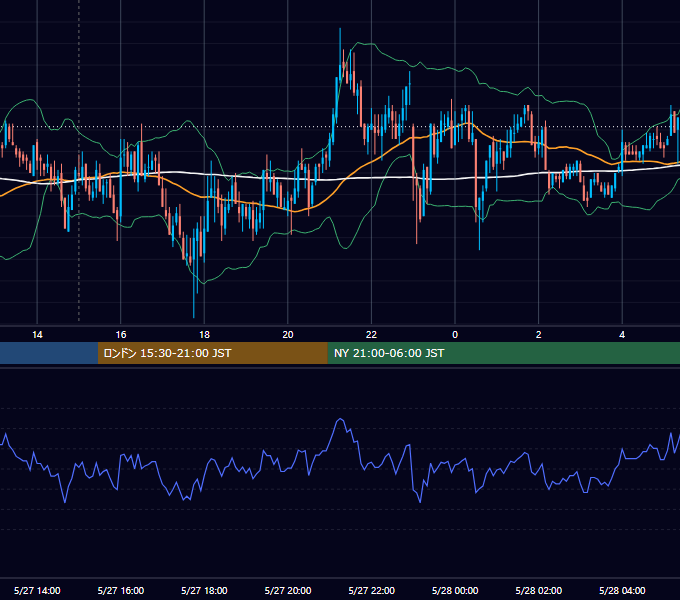
Task: Click the 2 hour label on price chart axis
Action: (x=539, y=335)
